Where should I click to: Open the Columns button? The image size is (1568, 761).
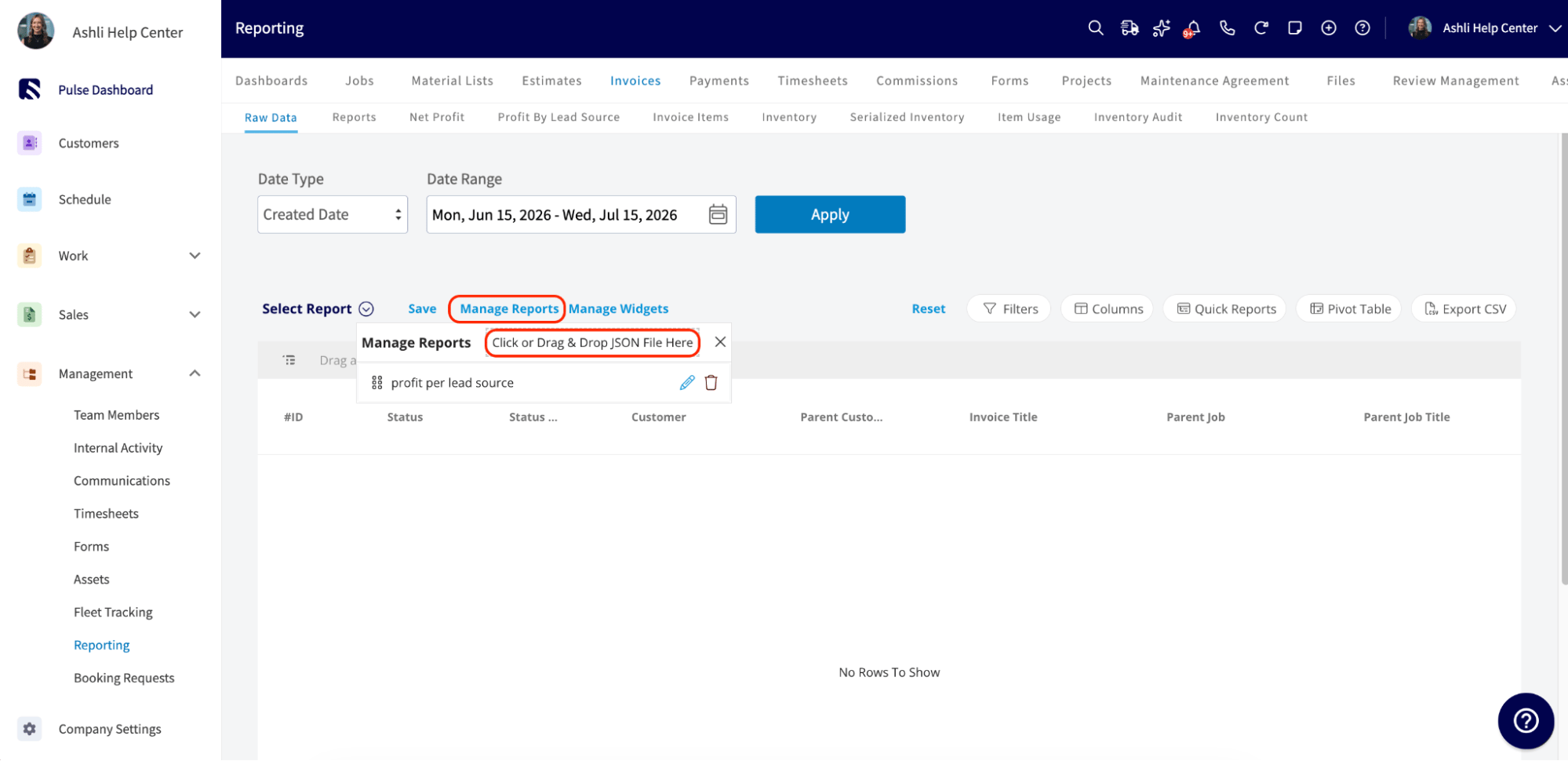pyautogui.click(x=1108, y=309)
